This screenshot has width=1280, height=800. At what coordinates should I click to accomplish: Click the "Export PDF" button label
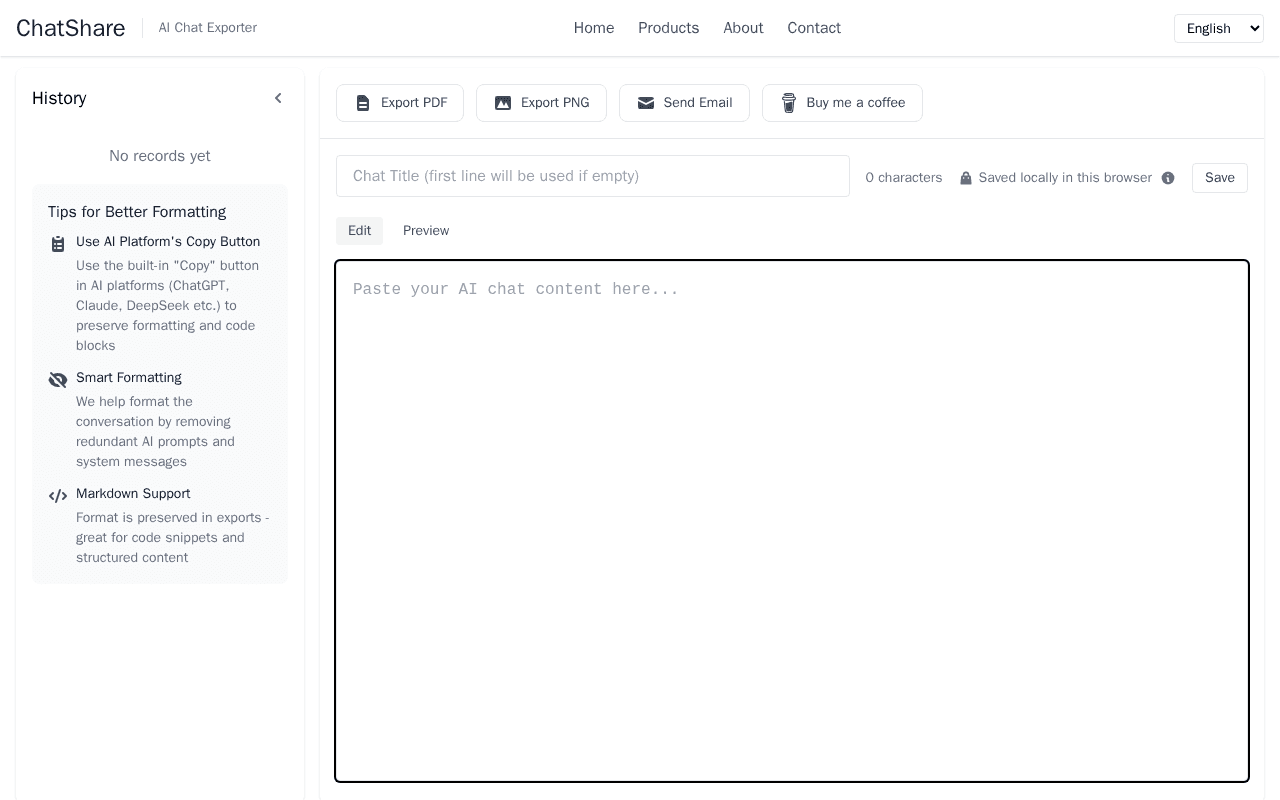tap(414, 103)
